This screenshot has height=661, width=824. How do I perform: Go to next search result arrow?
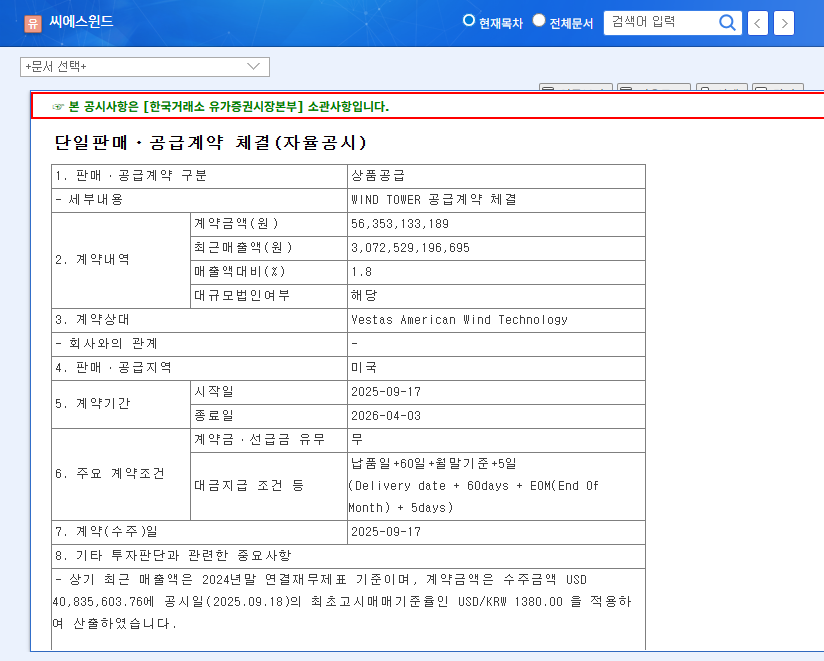point(784,23)
